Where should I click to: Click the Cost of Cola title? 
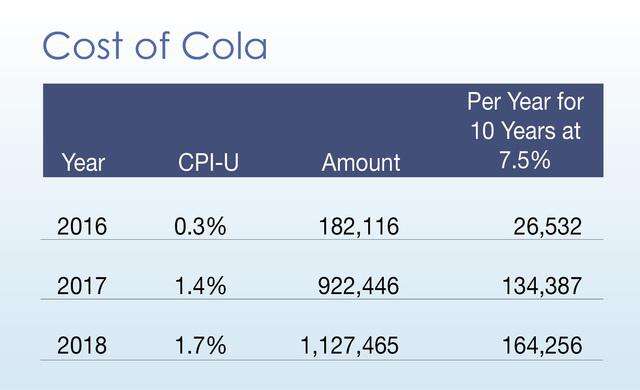(155, 45)
